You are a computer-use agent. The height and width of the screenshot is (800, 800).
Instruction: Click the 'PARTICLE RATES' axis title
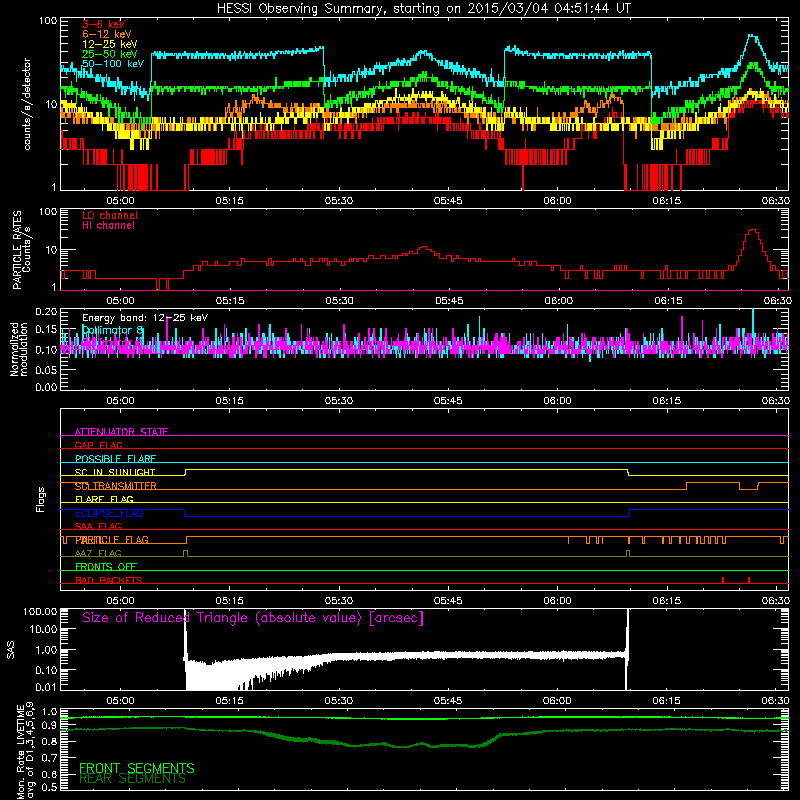[17, 249]
